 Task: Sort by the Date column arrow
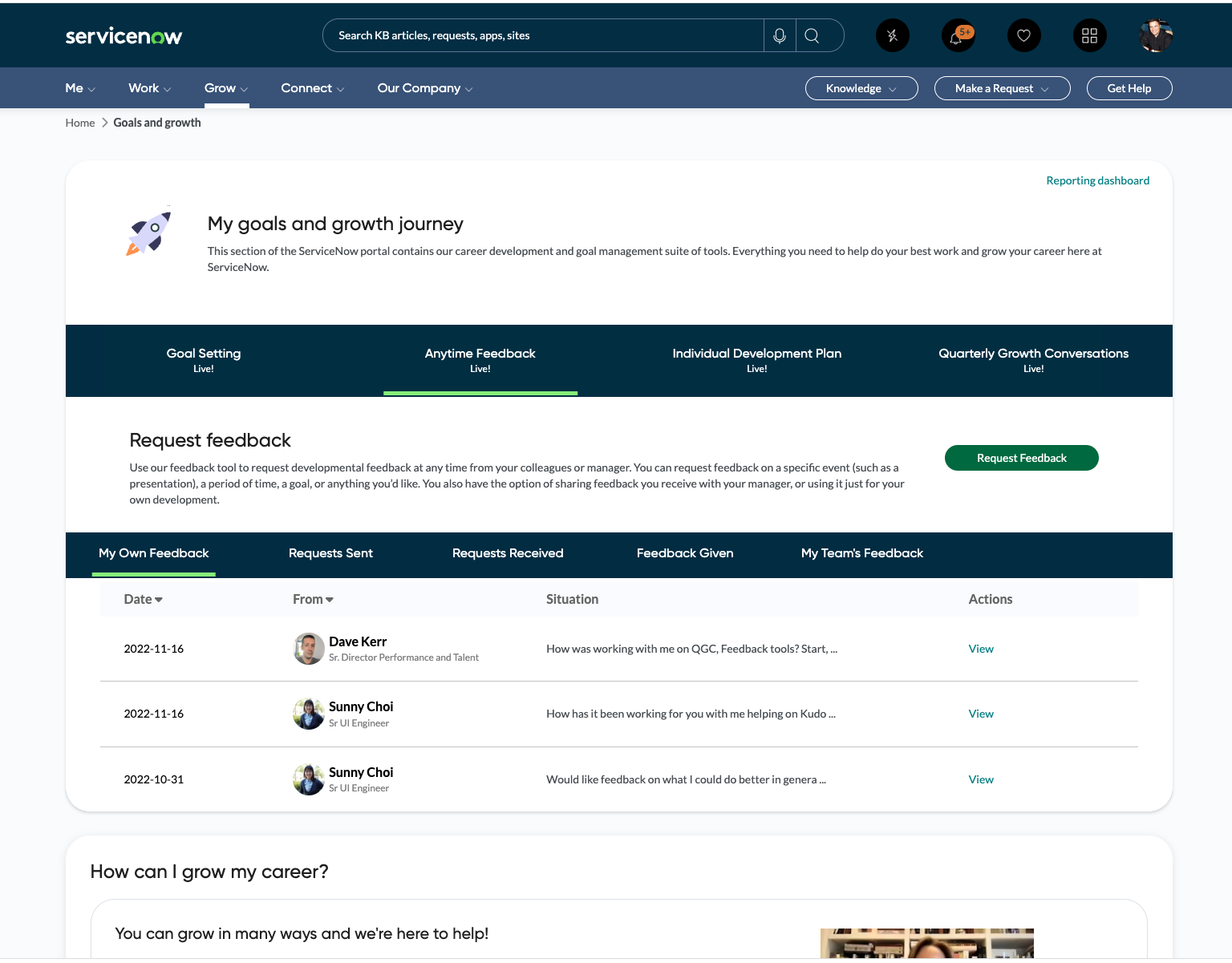[x=159, y=600]
